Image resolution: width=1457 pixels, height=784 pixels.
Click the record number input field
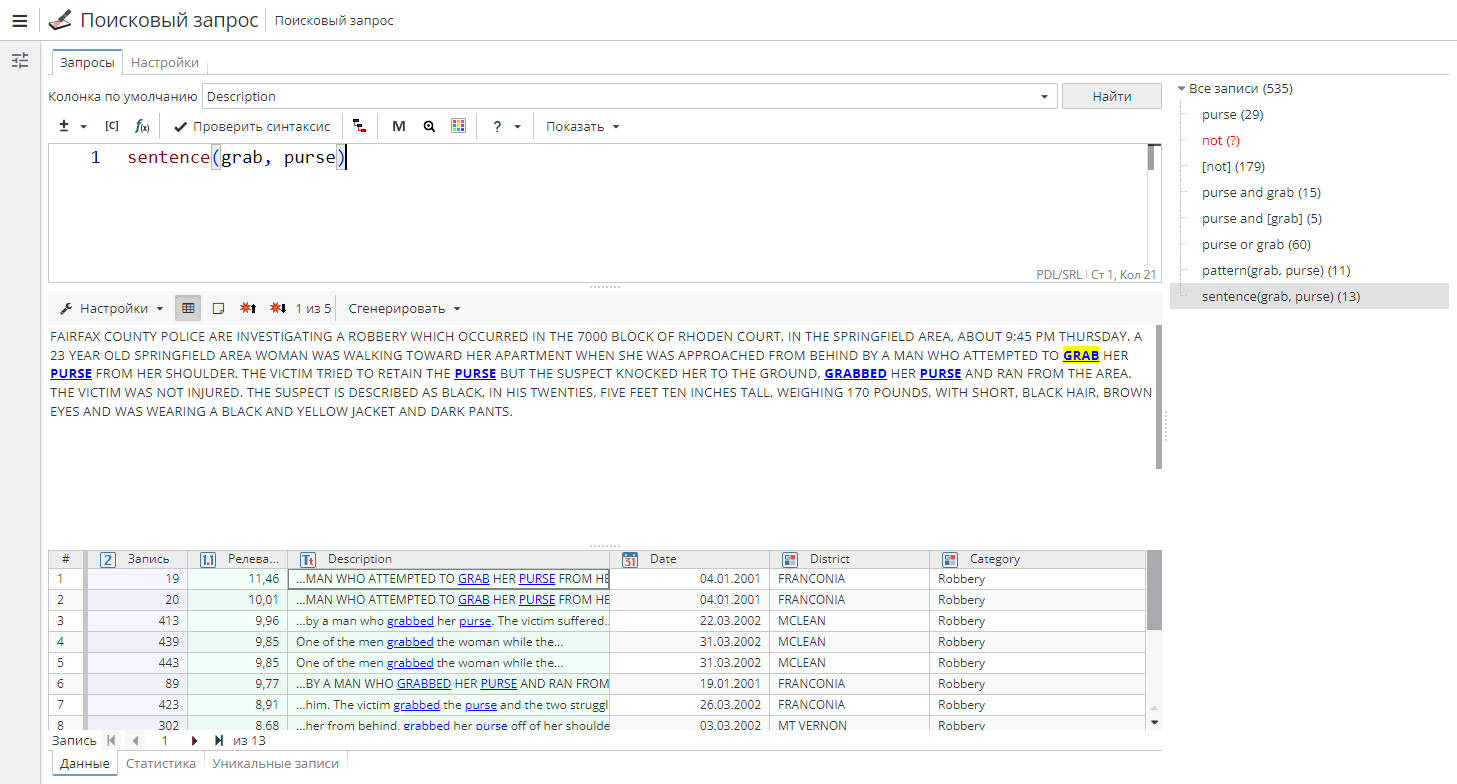(x=165, y=741)
